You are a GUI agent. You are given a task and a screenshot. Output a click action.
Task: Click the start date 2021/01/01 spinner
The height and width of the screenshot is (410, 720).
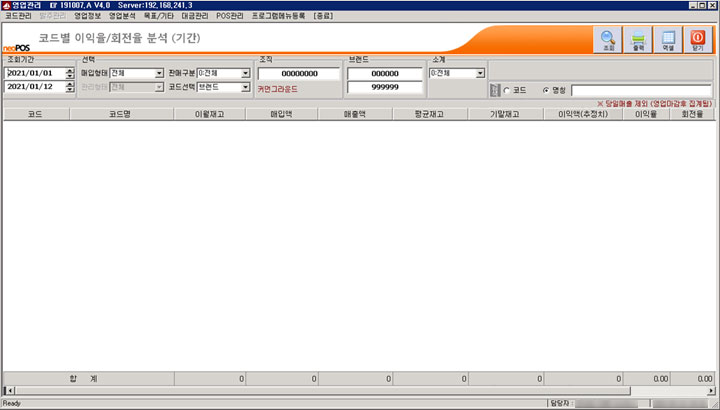click(x=70, y=73)
